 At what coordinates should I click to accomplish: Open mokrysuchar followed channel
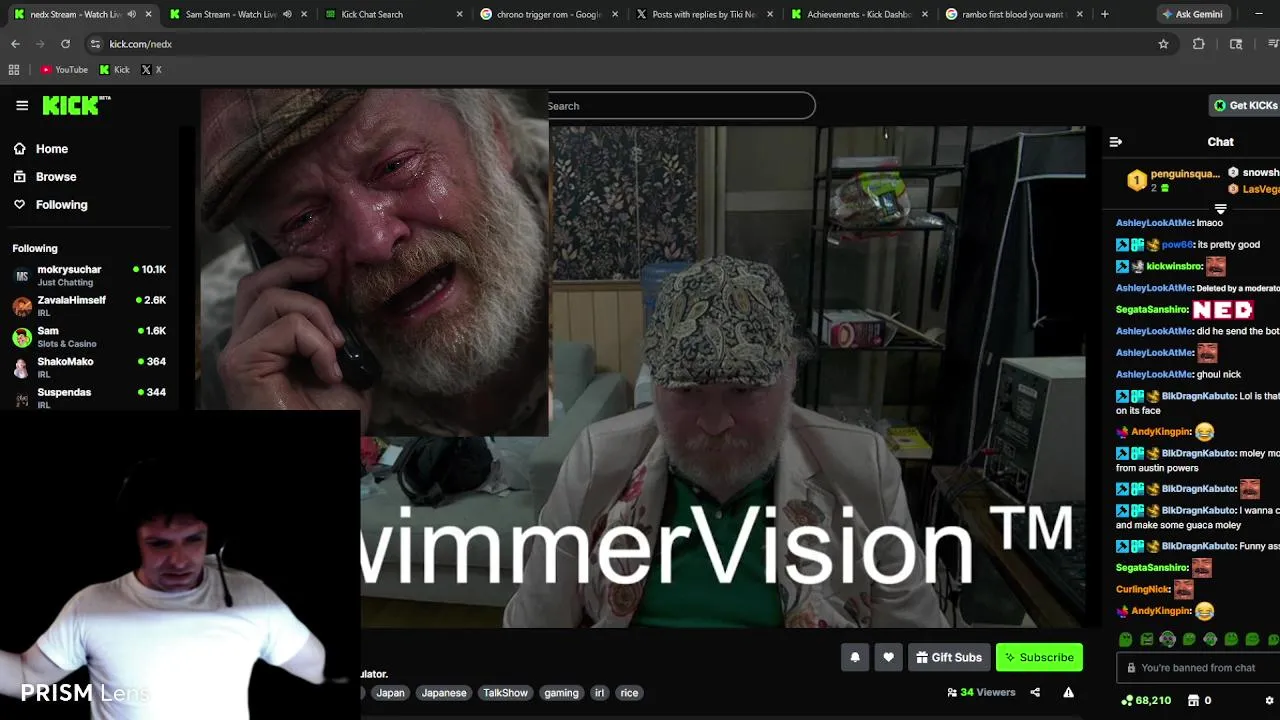90,275
